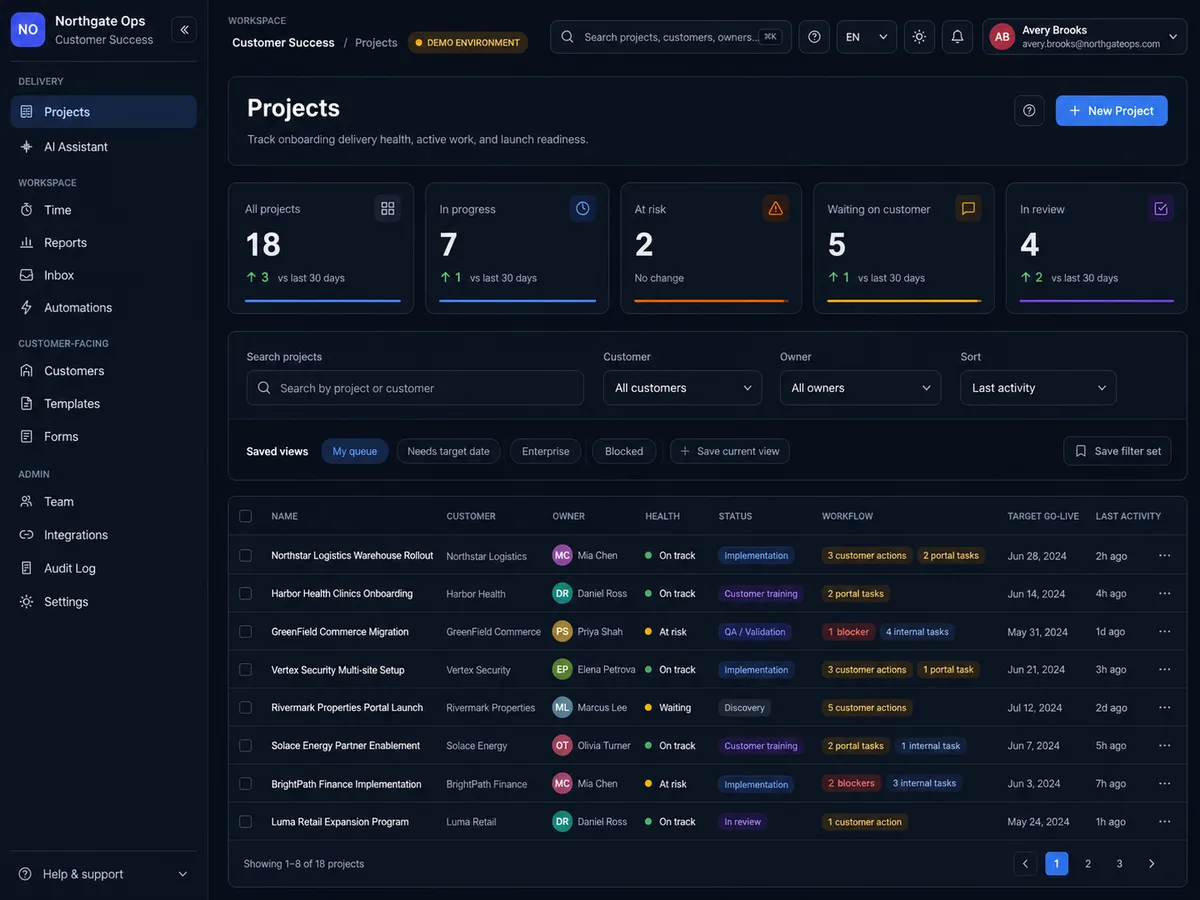The height and width of the screenshot is (900, 1200).
Task: Select the Blocked saved view
Action: (624, 451)
